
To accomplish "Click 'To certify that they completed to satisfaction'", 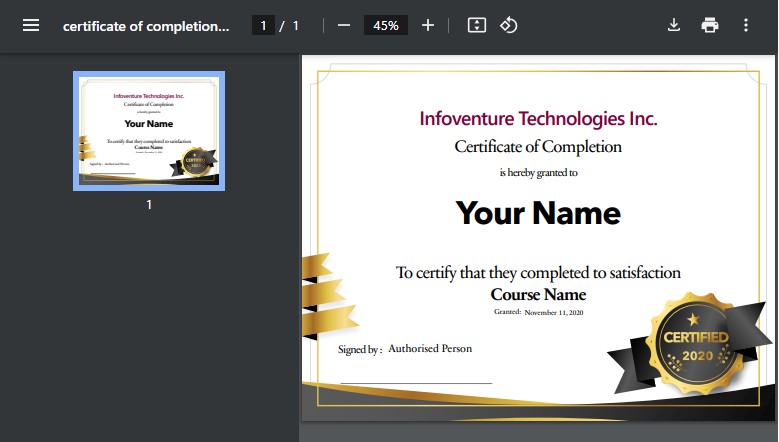I will pyautogui.click(x=538, y=273).
